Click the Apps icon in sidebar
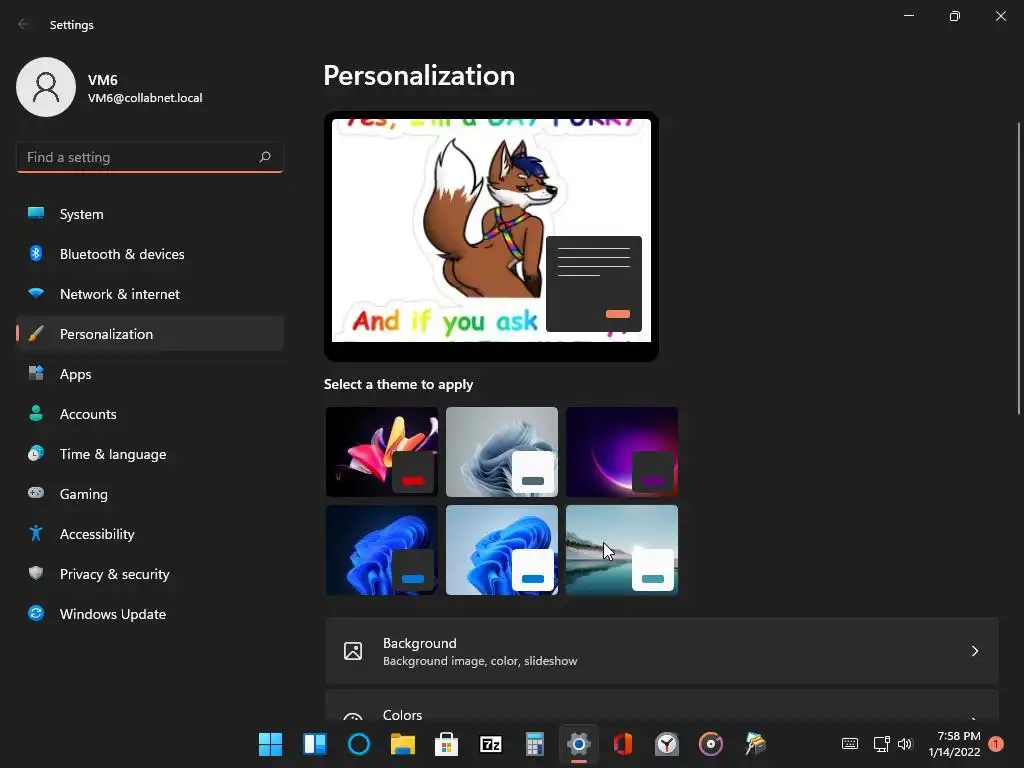 36,374
